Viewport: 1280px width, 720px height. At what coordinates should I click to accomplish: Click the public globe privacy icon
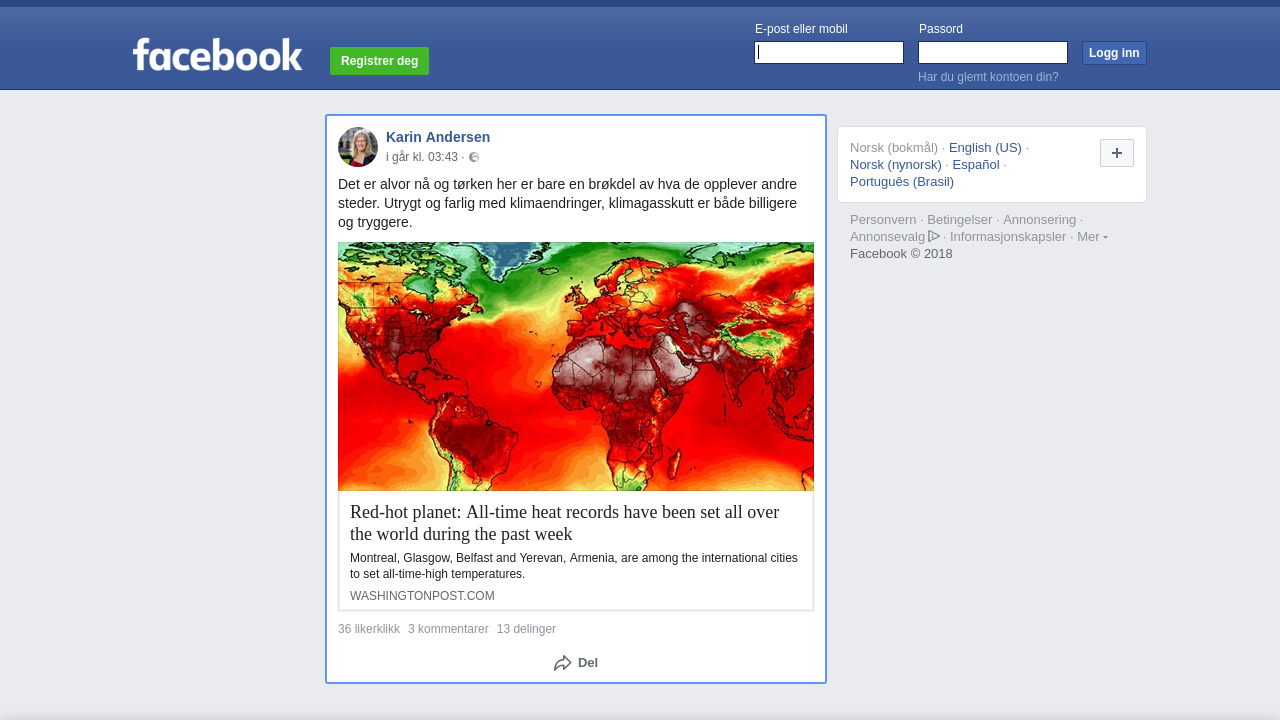474,157
